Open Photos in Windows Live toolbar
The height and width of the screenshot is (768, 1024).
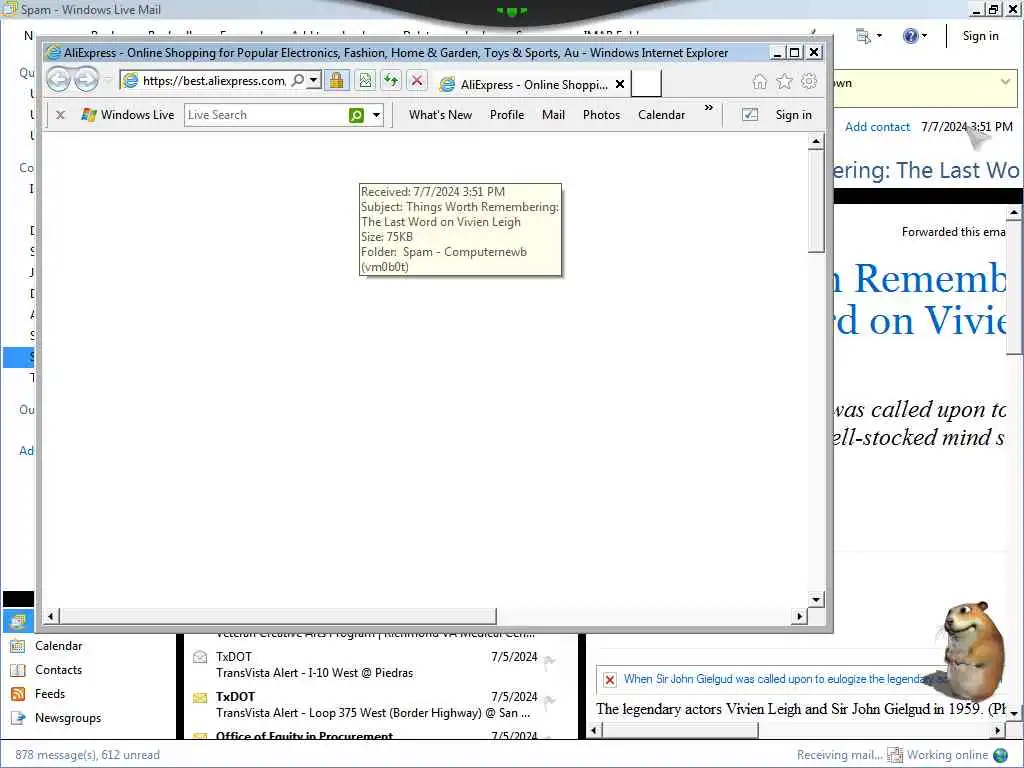pos(601,115)
